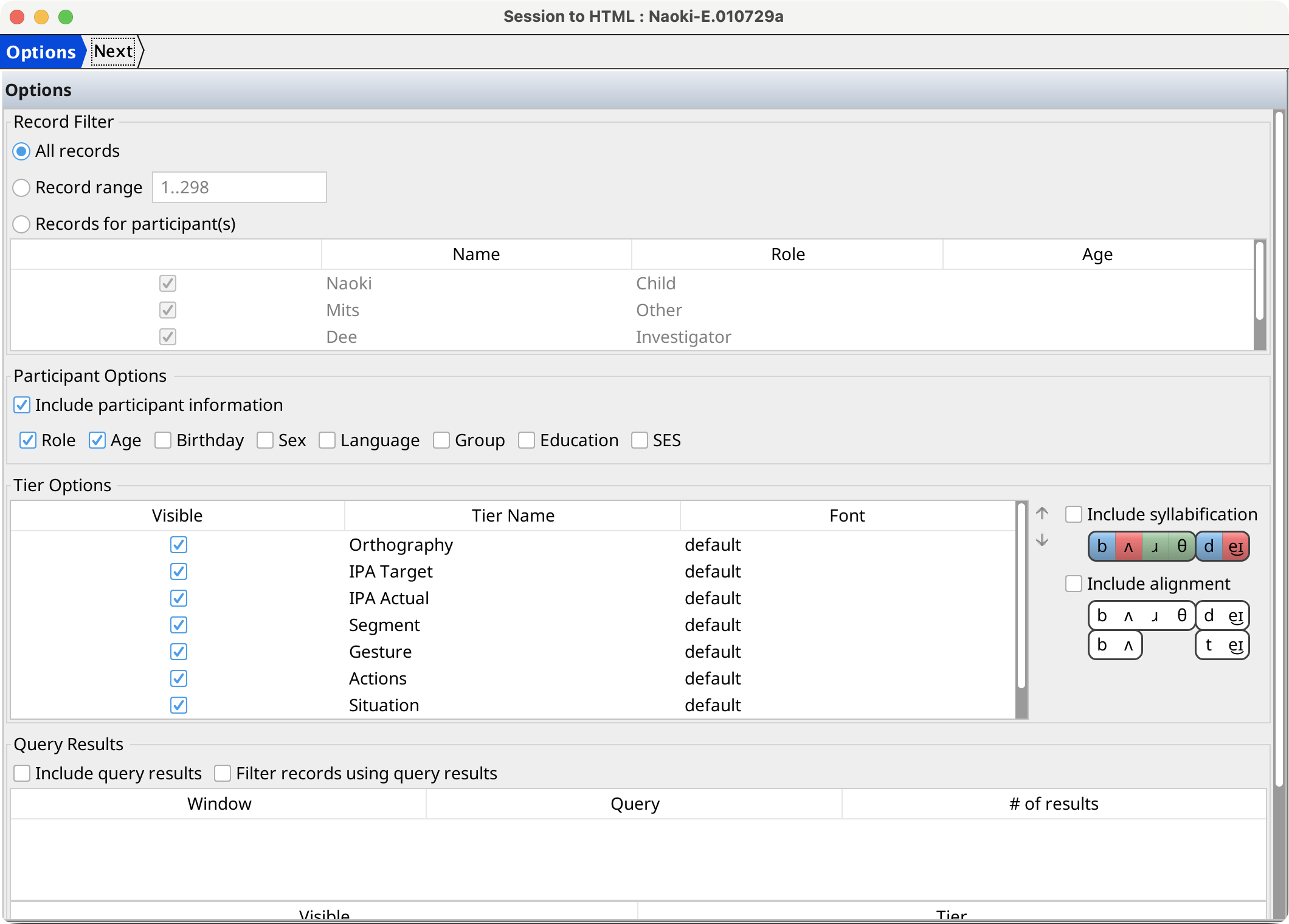Close the Session to HTML window
1289x924 pixels.
17,16
